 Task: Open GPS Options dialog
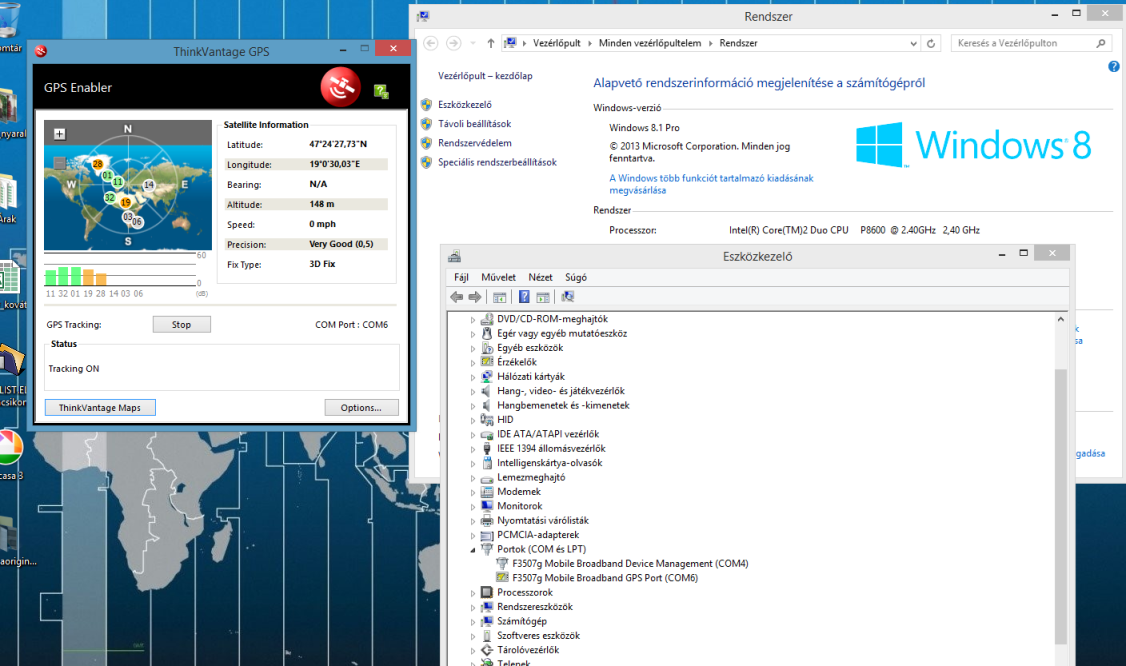(x=361, y=407)
